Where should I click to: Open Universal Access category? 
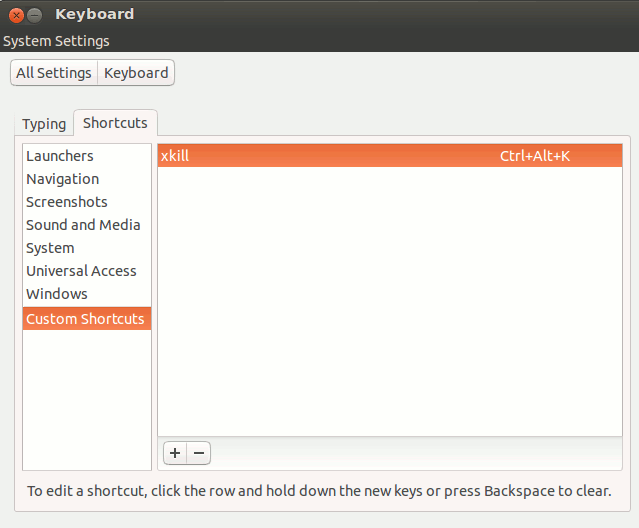[x=87, y=271]
